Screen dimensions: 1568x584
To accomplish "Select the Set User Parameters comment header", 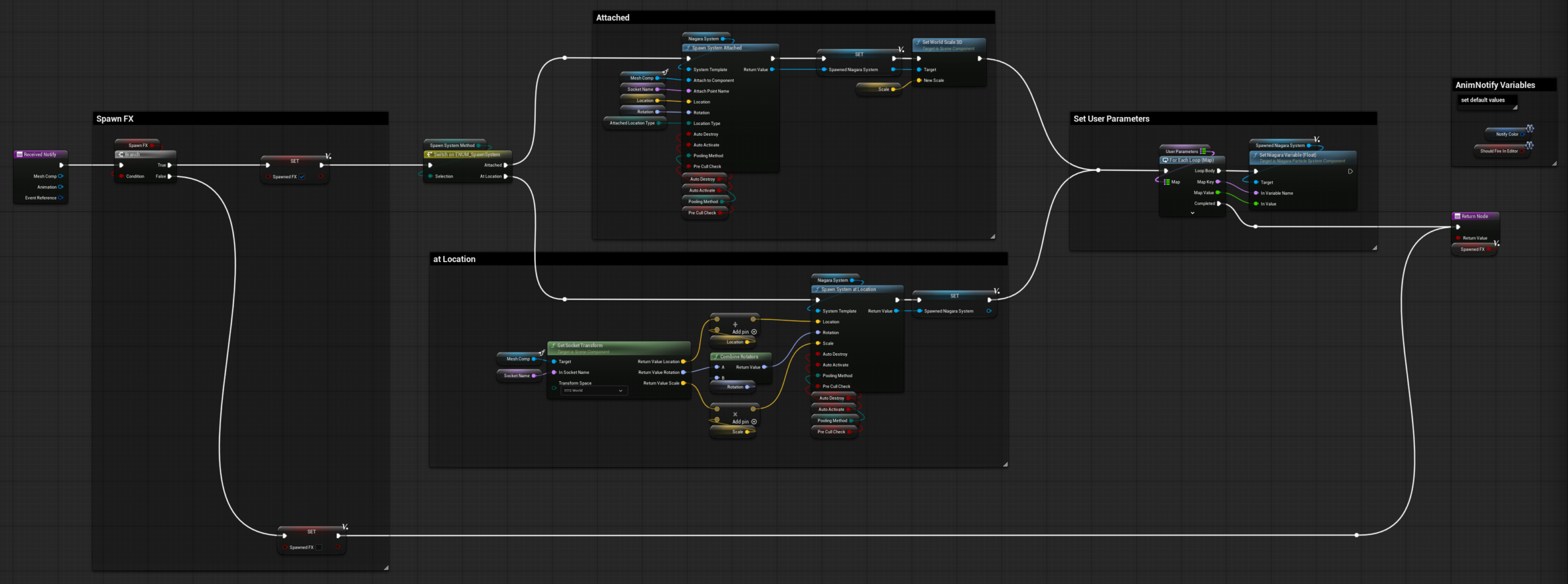I will pyautogui.click(x=1111, y=119).
